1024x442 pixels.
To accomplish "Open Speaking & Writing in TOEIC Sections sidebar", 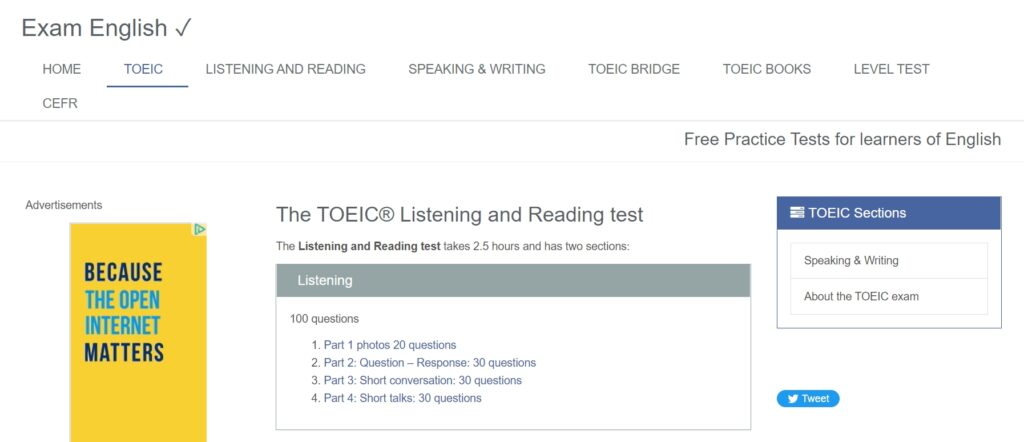I will tap(851, 260).
